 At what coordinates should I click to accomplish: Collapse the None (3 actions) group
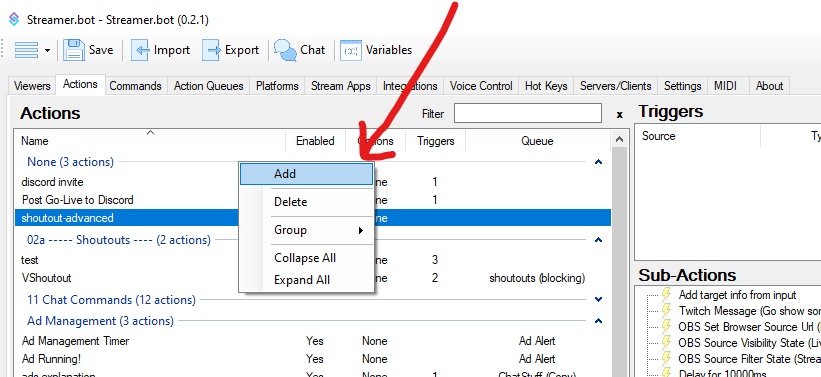click(x=598, y=162)
